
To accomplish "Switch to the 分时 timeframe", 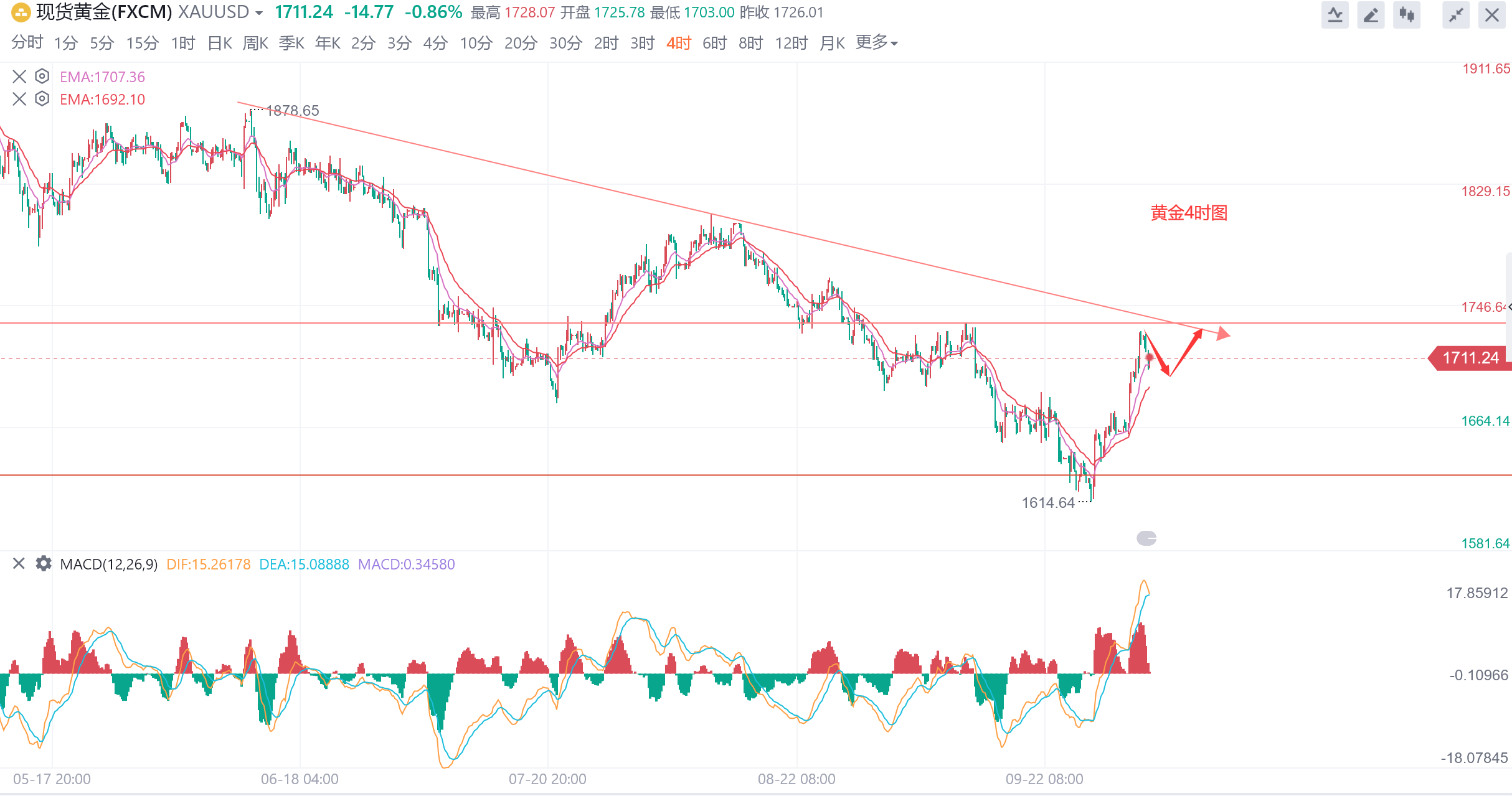I will (x=27, y=42).
